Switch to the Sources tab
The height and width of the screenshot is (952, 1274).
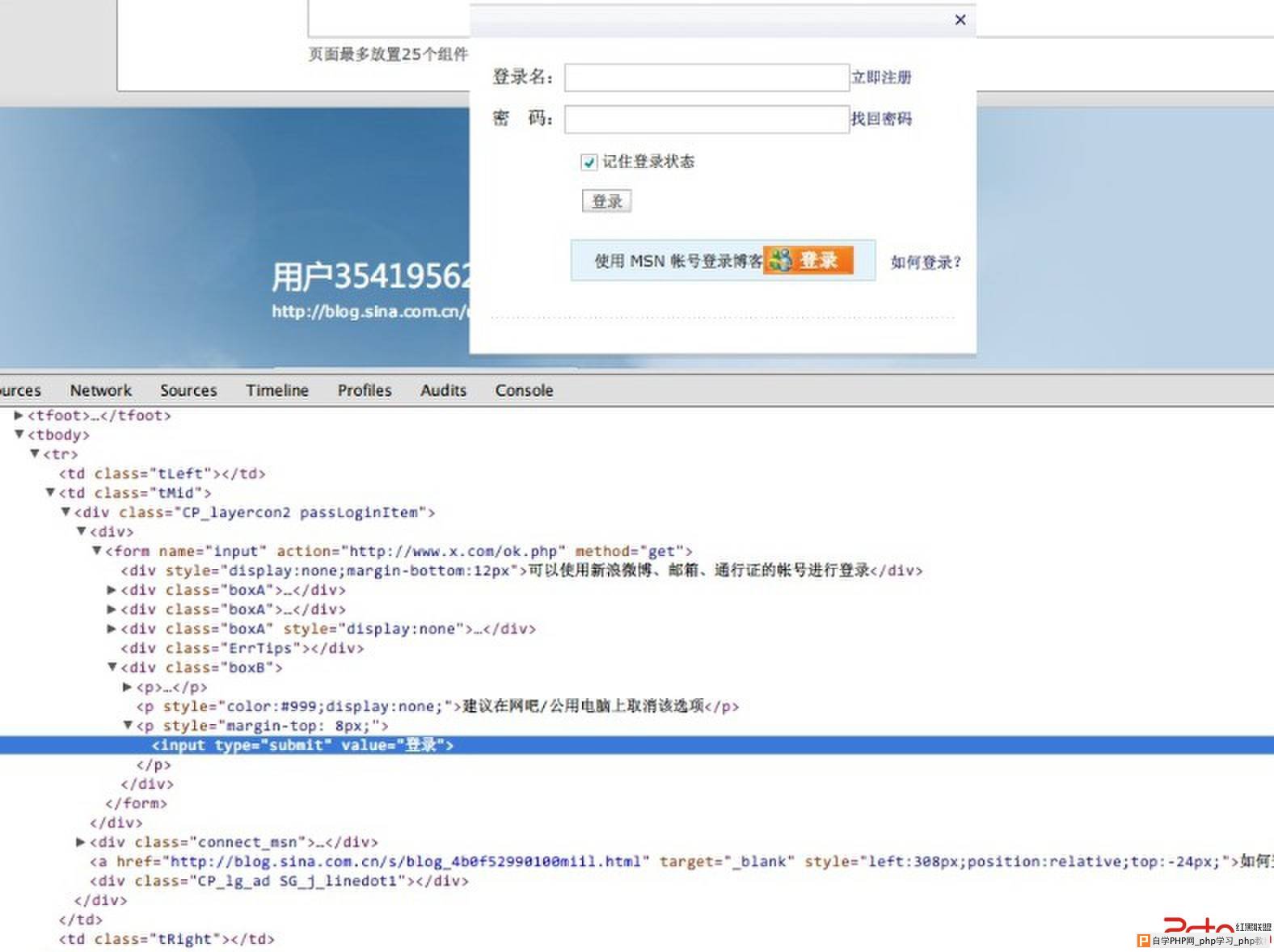click(188, 390)
